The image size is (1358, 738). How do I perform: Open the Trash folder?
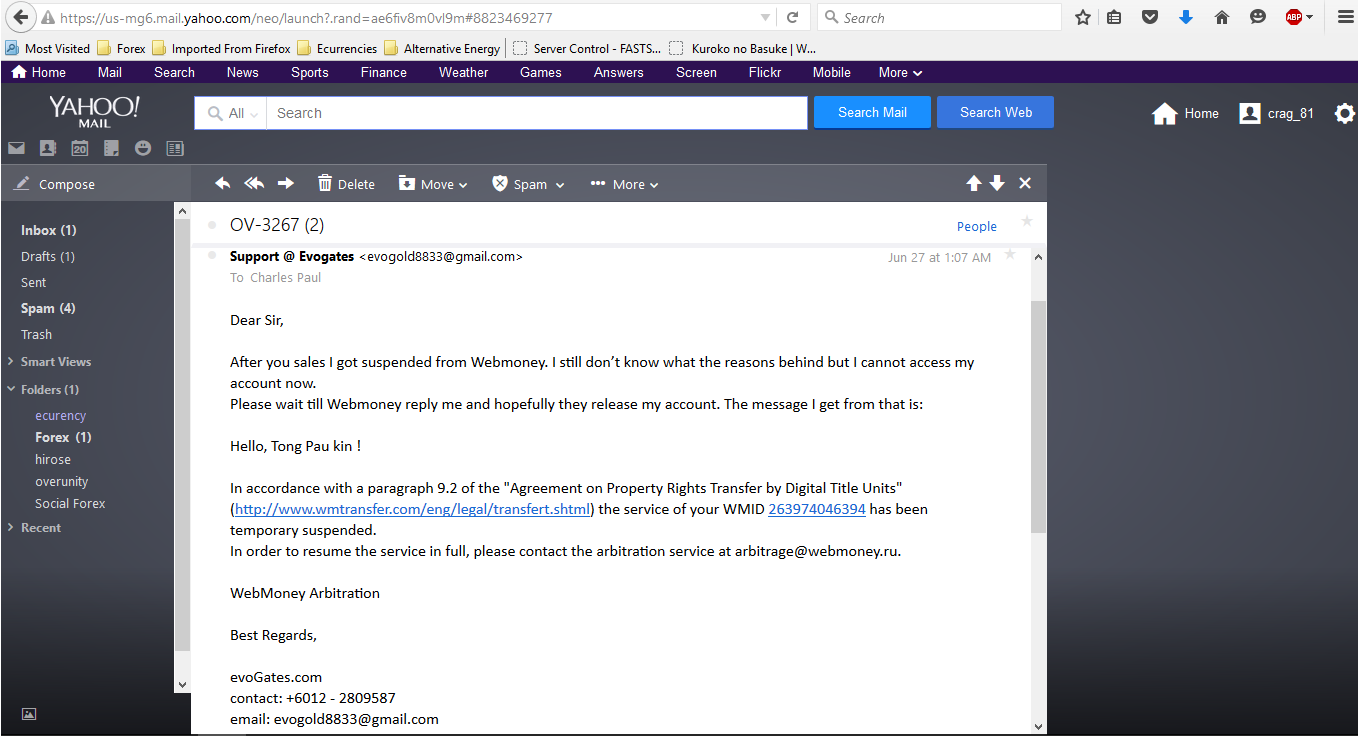pyautogui.click(x=36, y=334)
